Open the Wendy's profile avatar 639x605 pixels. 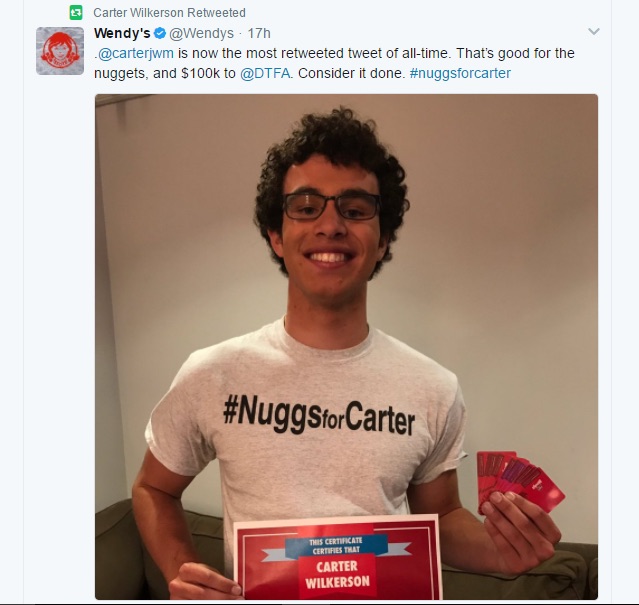point(60,51)
